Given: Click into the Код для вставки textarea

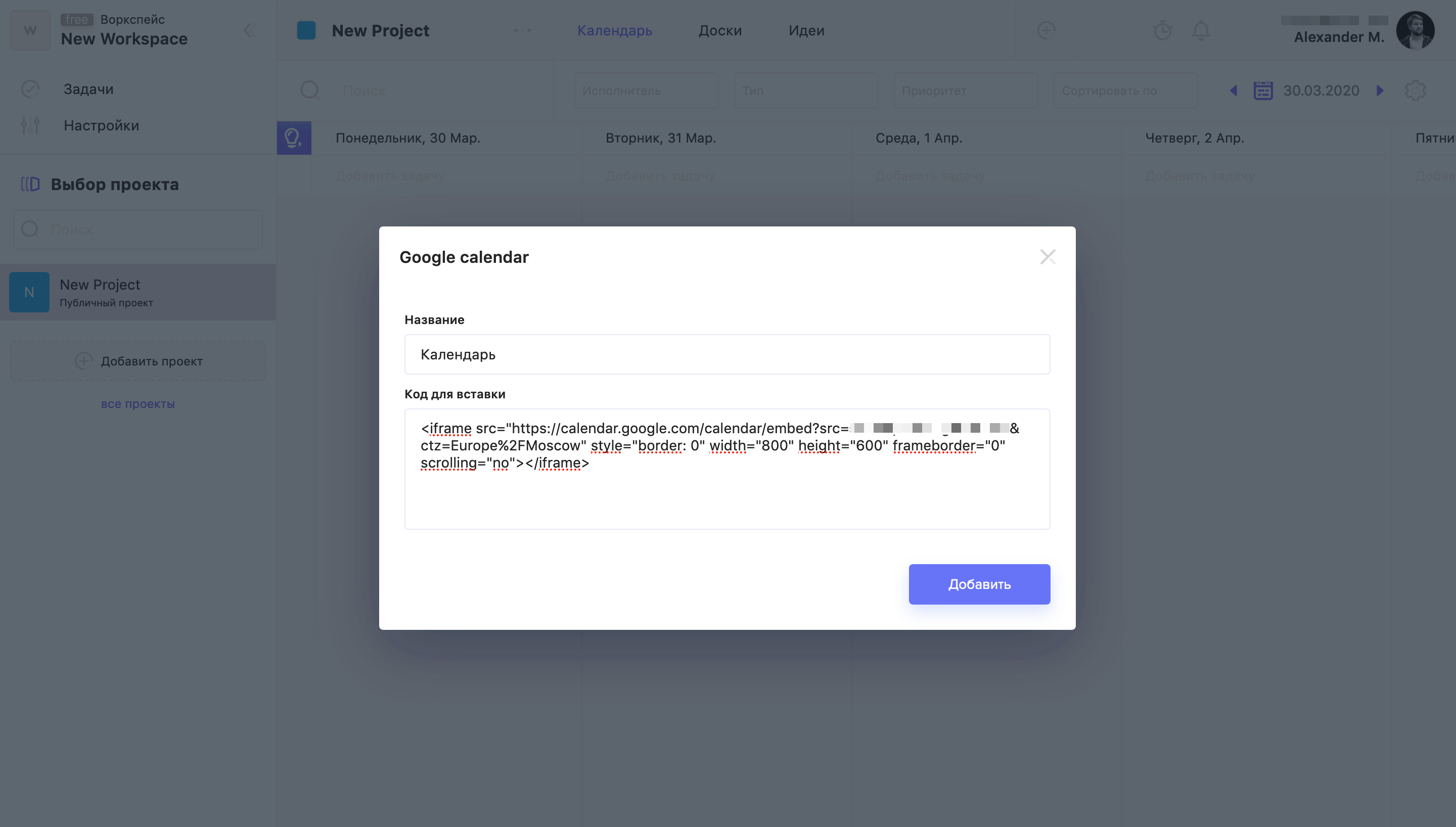Looking at the screenshot, I should point(727,469).
